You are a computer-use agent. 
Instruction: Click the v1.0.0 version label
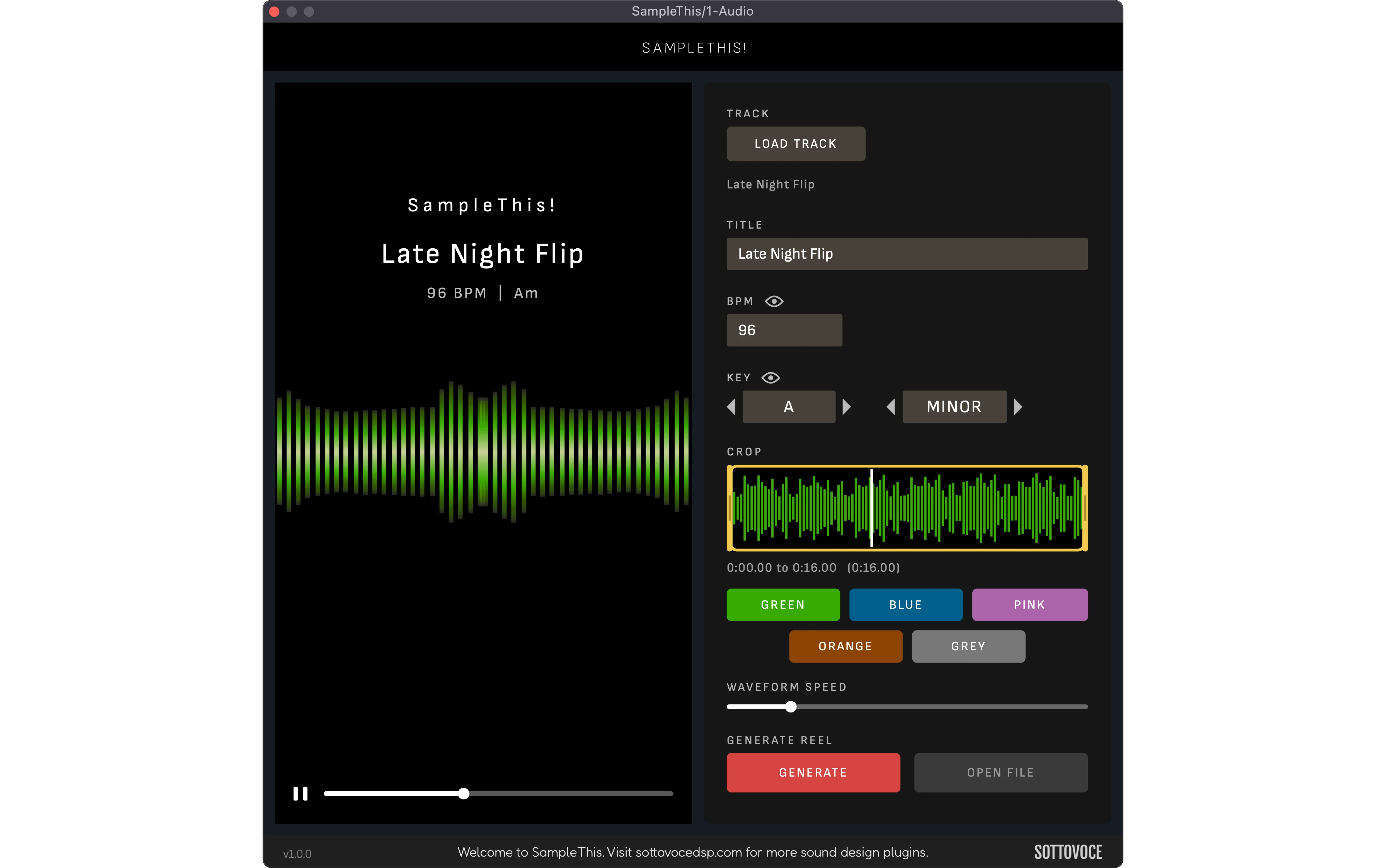pyautogui.click(x=297, y=854)
